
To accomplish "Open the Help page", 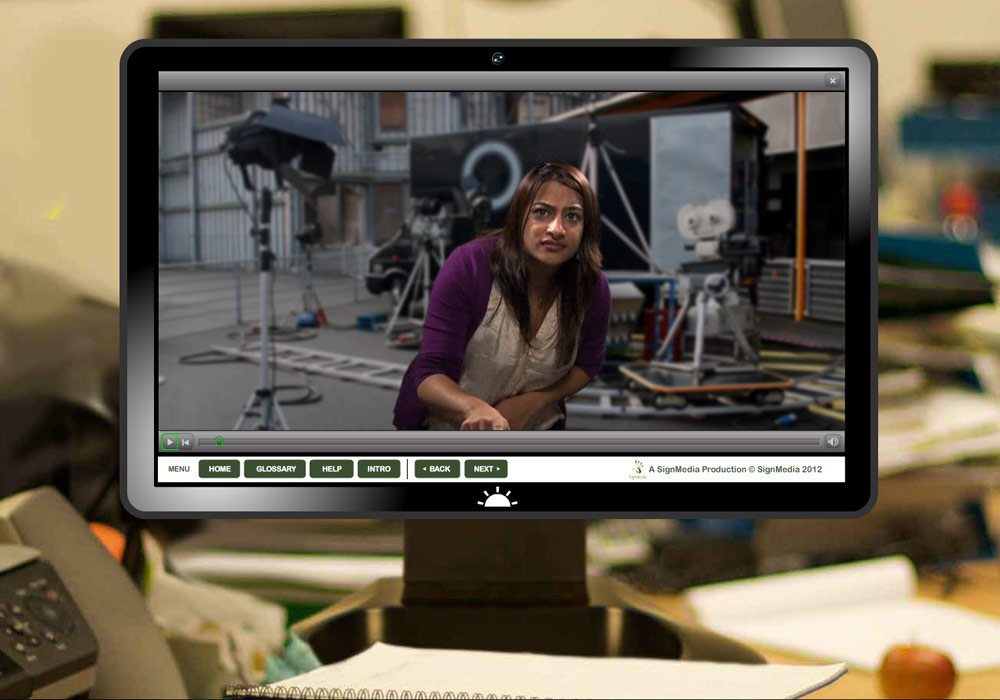I will 331,469.
